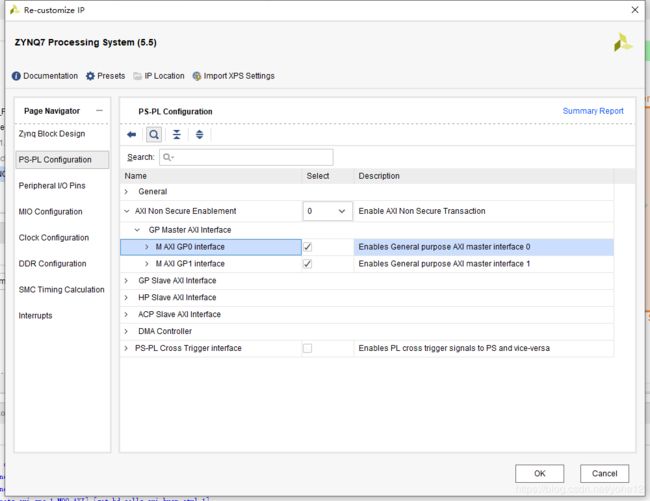Screen dimensions: 650x501
Task: Open the AXI Non Secure Enablement dropdown
Action: tap(327, 211)
